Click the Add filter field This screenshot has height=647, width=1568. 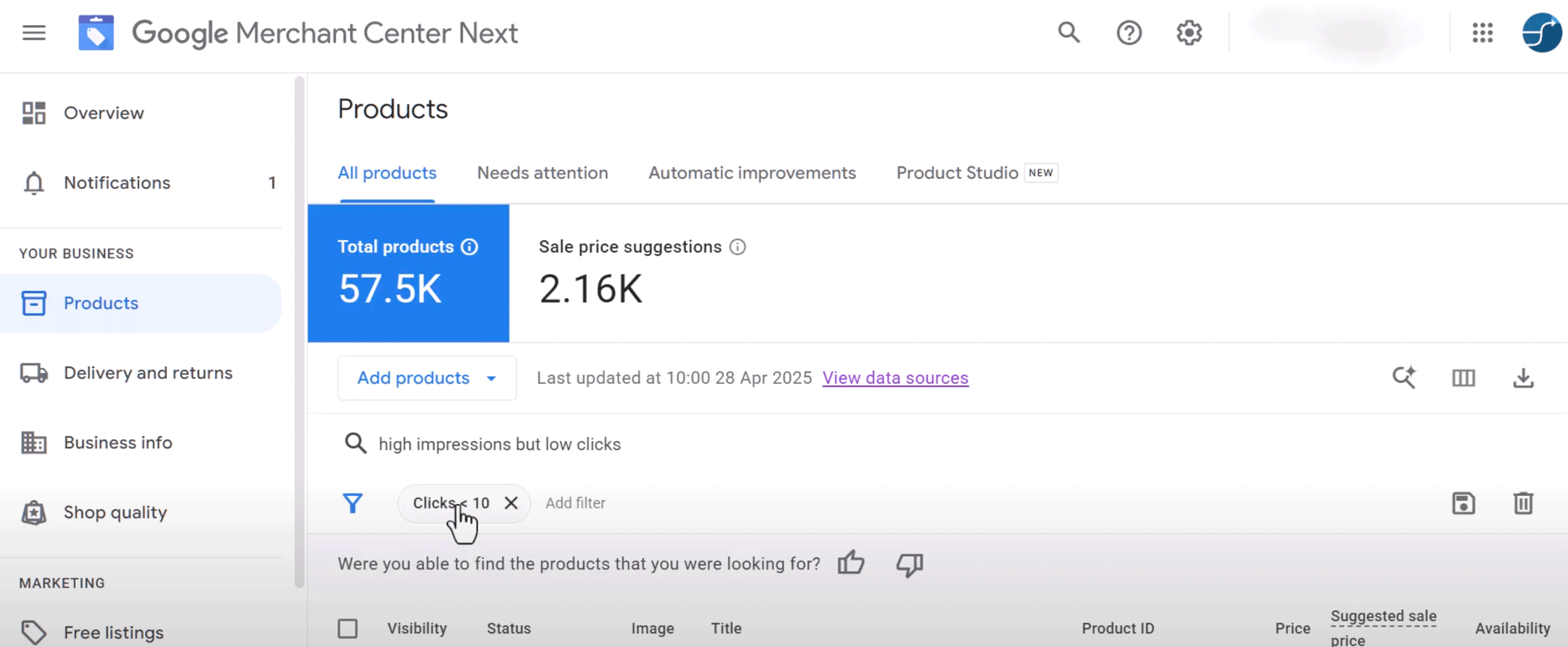click(575, 503)
